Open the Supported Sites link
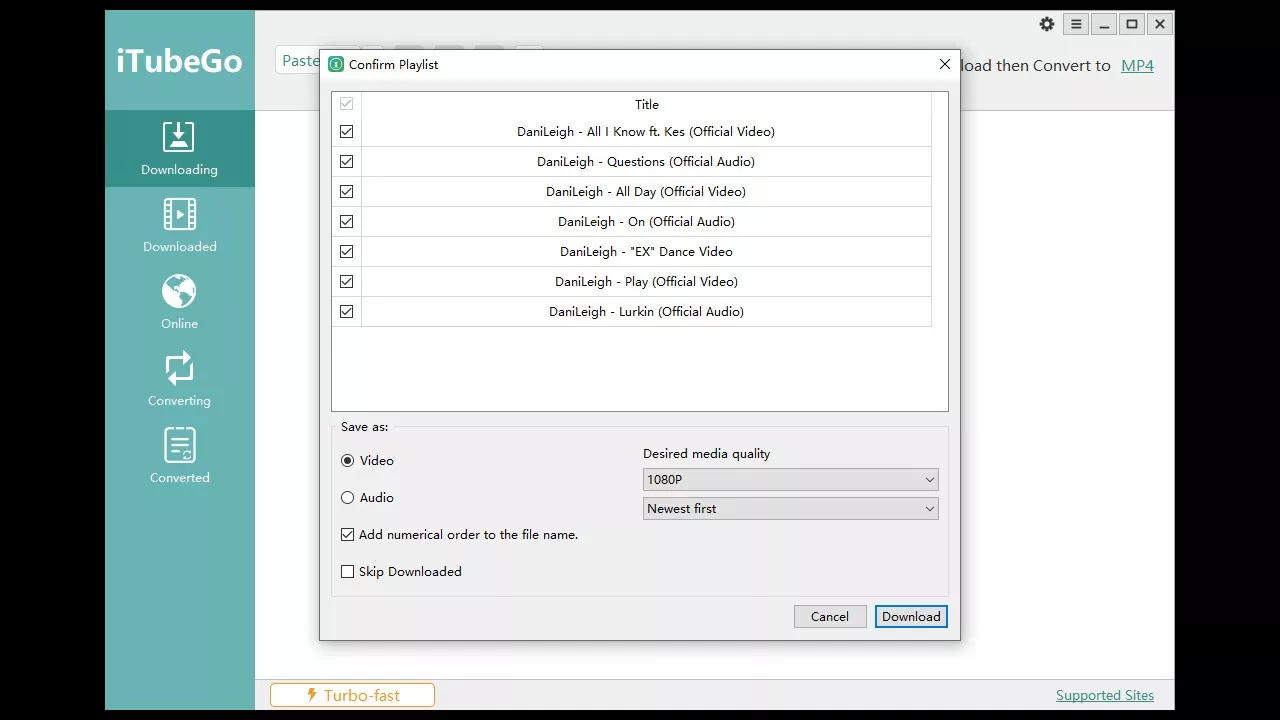The width and height of the screenshot is (1280, 720). (x=1104, y=696)
